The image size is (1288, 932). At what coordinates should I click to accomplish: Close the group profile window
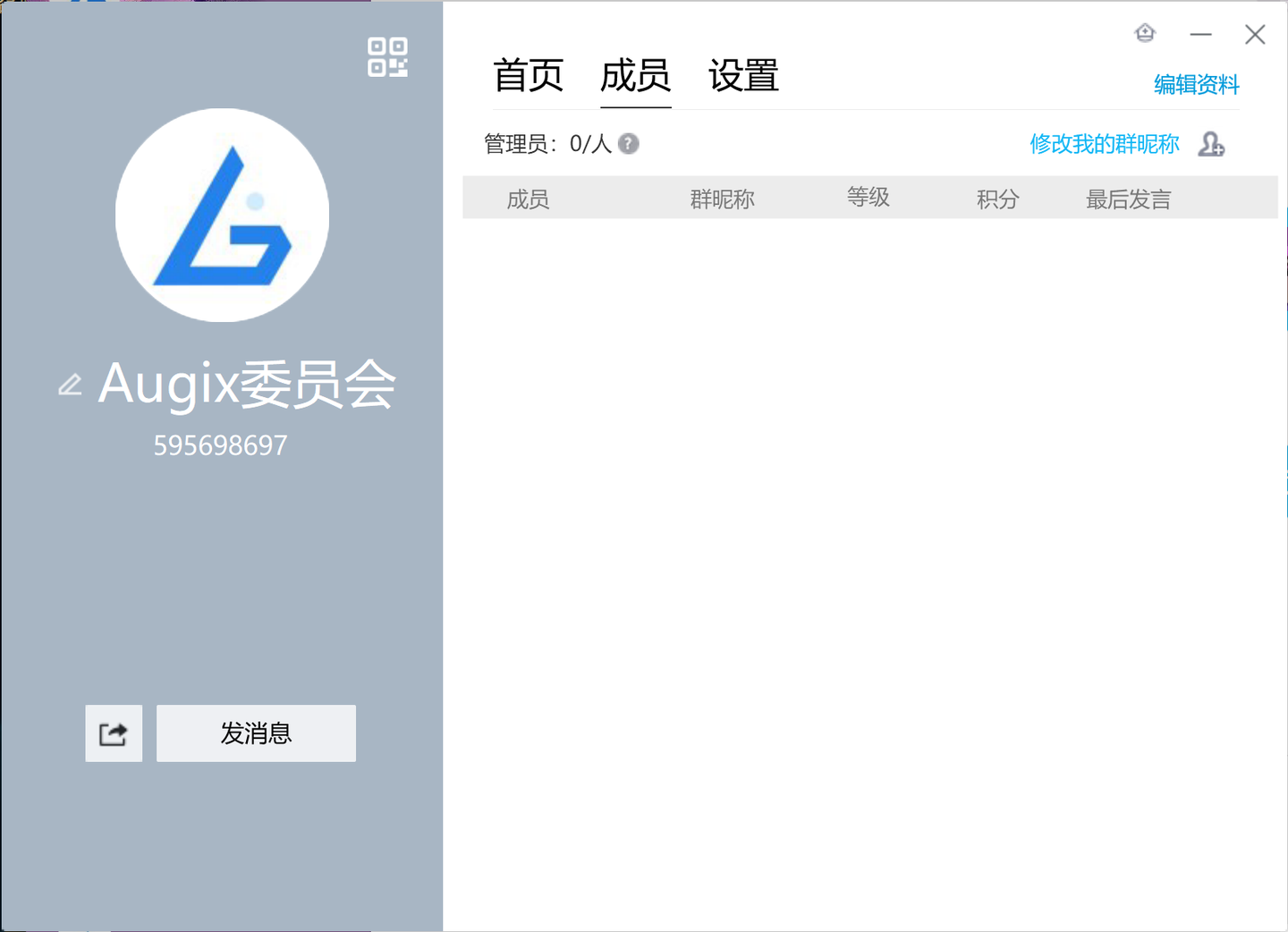(x=1255, y=35)
